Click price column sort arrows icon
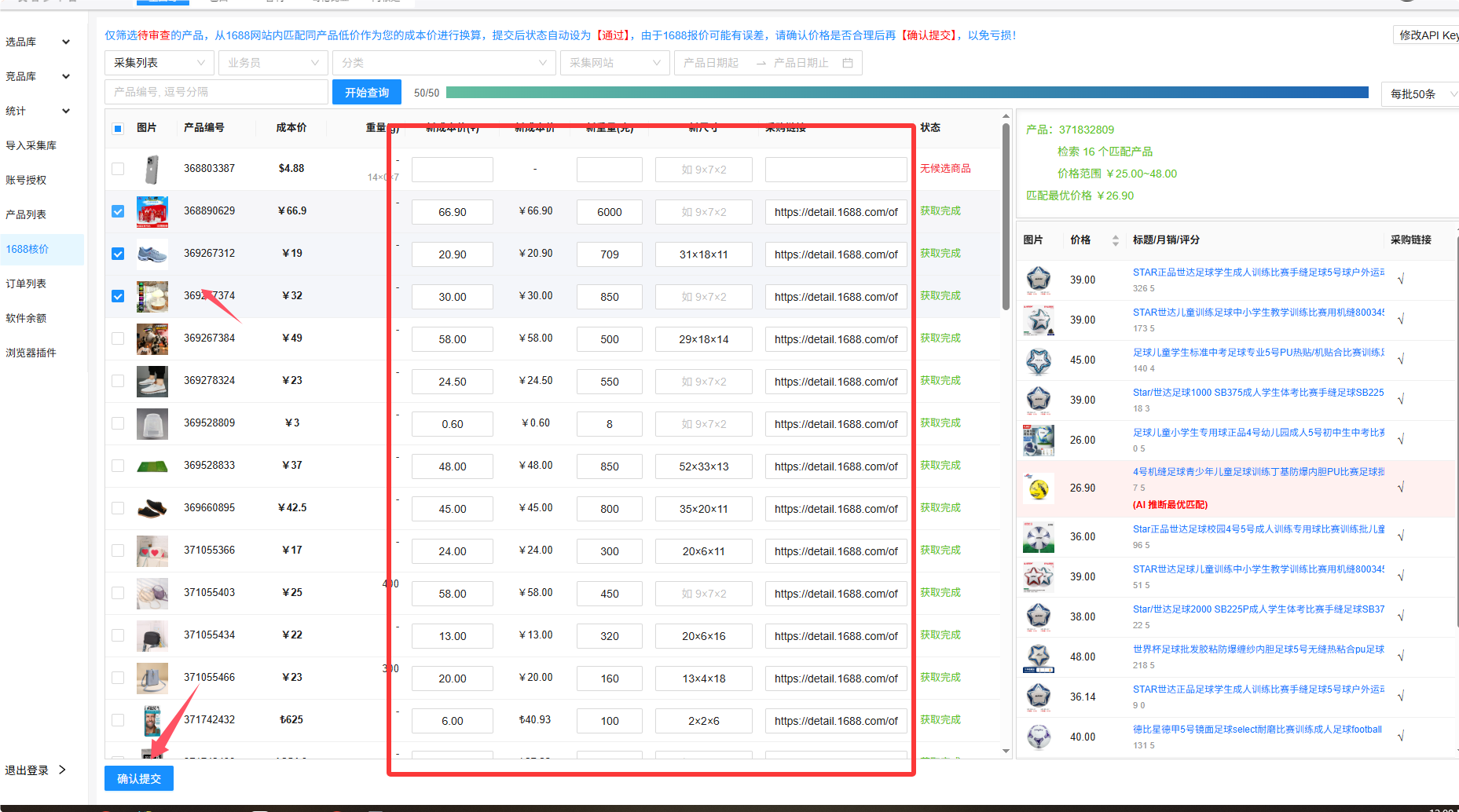 click(1115, 240)
